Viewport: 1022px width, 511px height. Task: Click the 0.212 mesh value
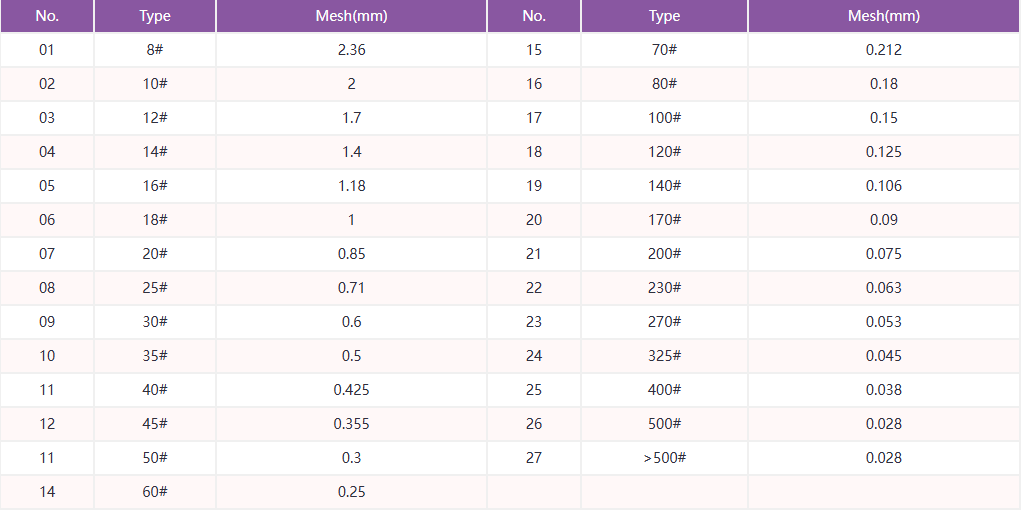tap(884, 50)
